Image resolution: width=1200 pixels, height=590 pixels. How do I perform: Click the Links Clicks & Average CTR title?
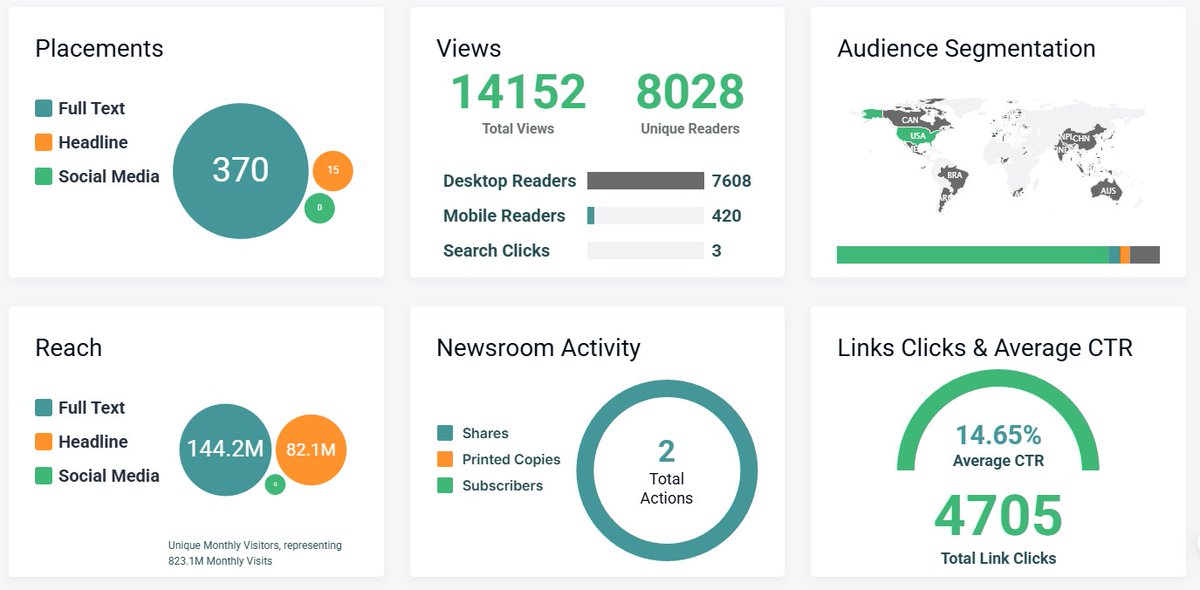tap(985, 348)
